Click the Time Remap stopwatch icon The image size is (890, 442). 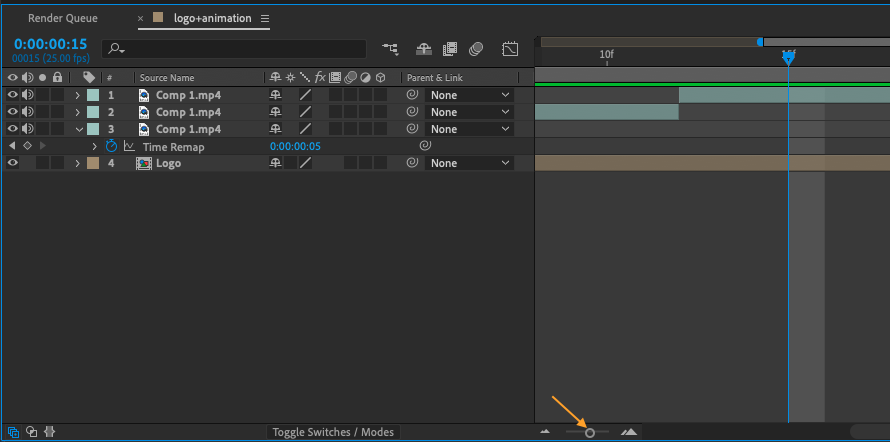pyautogui.click(x=112, y=147)
